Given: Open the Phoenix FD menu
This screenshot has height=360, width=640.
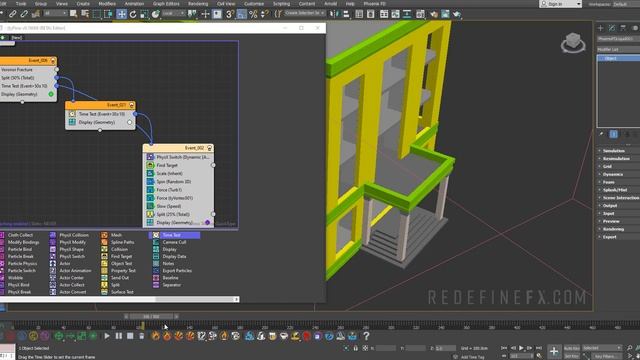Looking at the screenshot, I should [374, 4].
